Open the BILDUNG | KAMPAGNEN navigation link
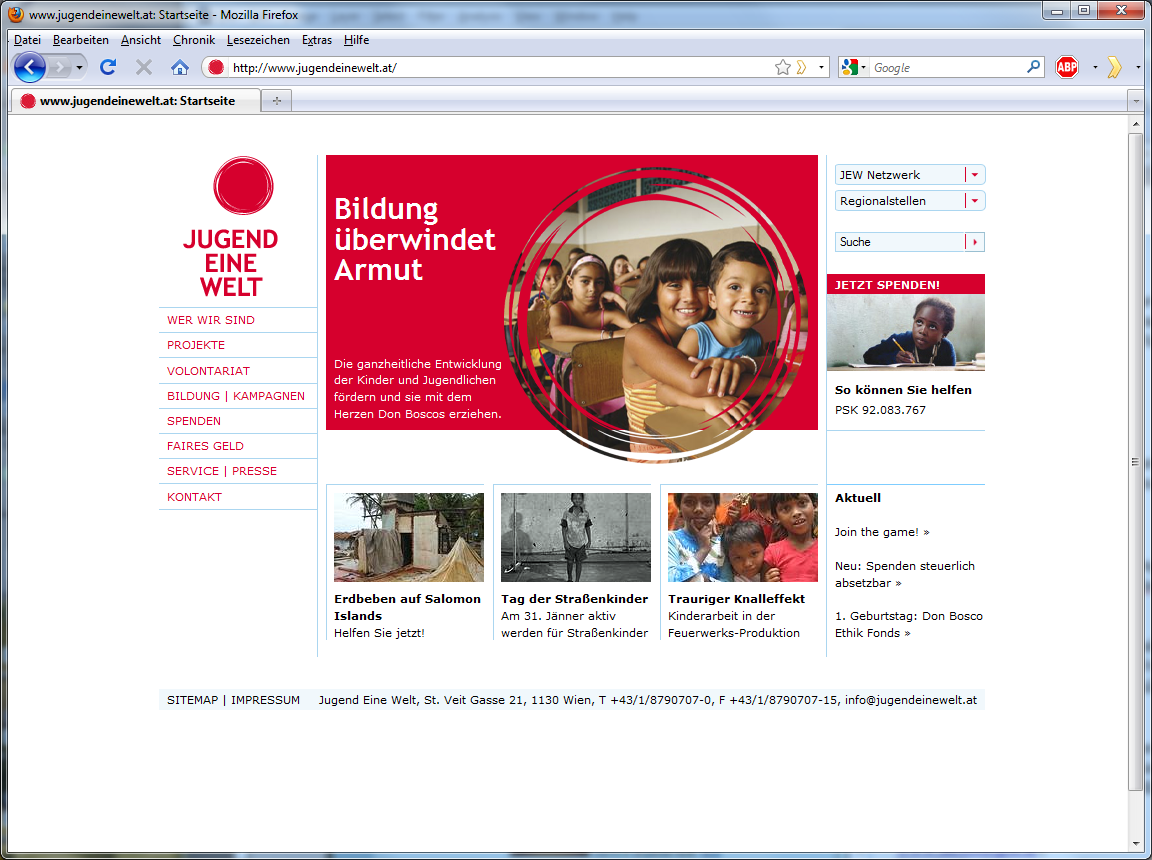Screen dimensions: 1152x860 point(236,396)
